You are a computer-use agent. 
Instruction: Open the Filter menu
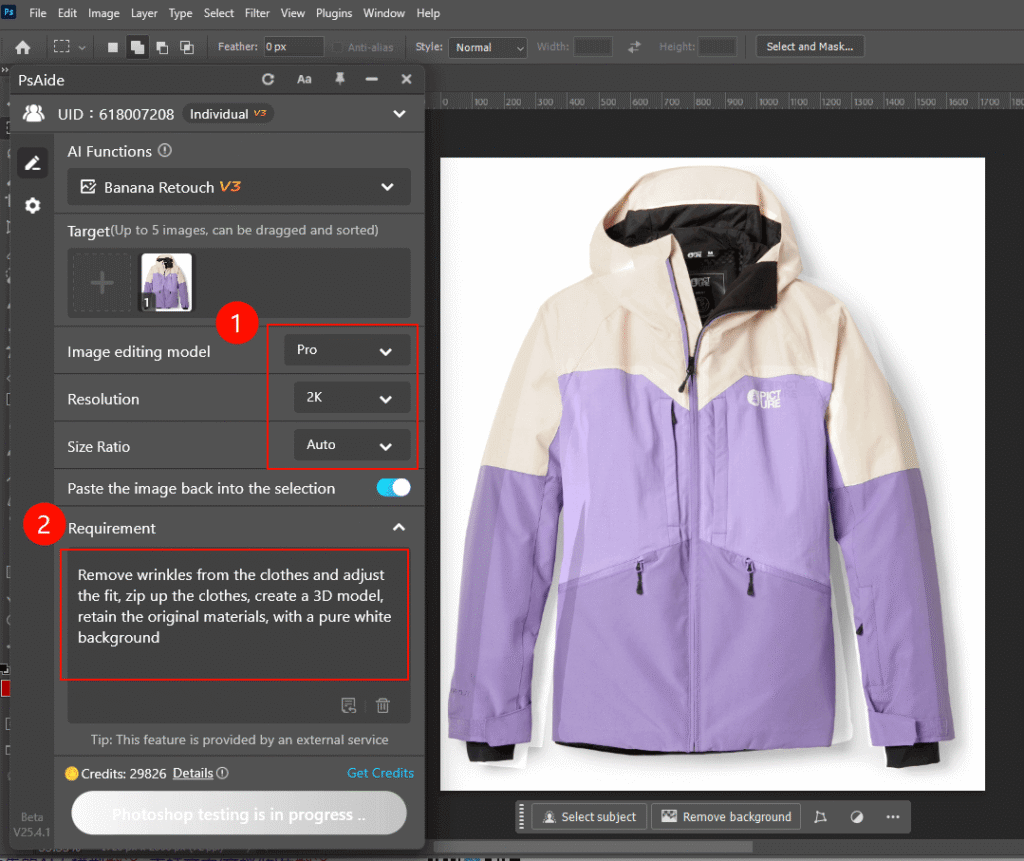[x=257, y=13]
